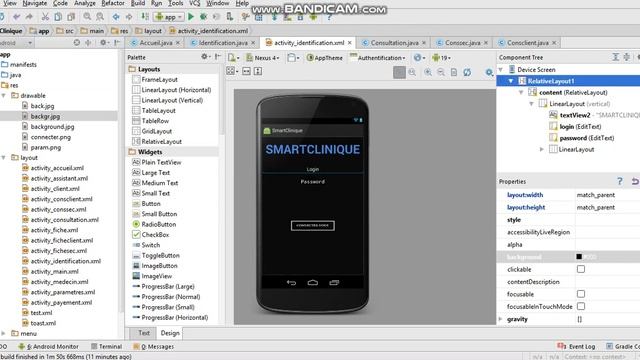Navigate back with the blue left arrow
The width and height of the screenshot is (640, 360).
tap(116, 17)
